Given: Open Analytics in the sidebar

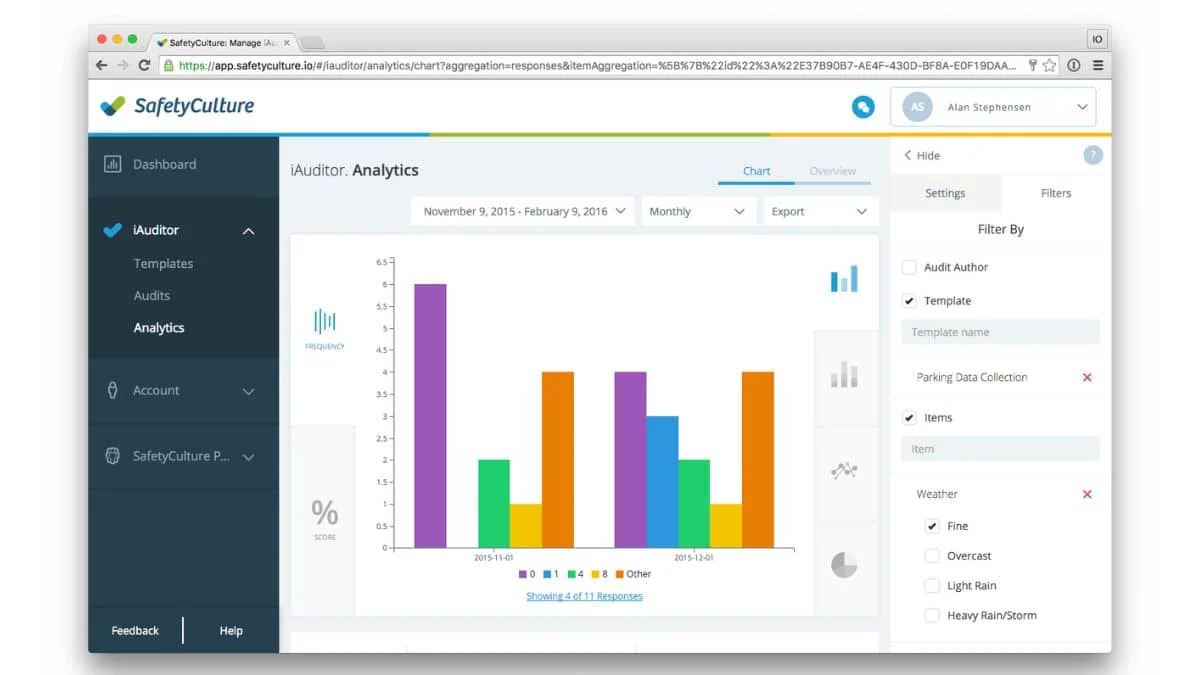Looking at the screenshot, I should [159, 328].
